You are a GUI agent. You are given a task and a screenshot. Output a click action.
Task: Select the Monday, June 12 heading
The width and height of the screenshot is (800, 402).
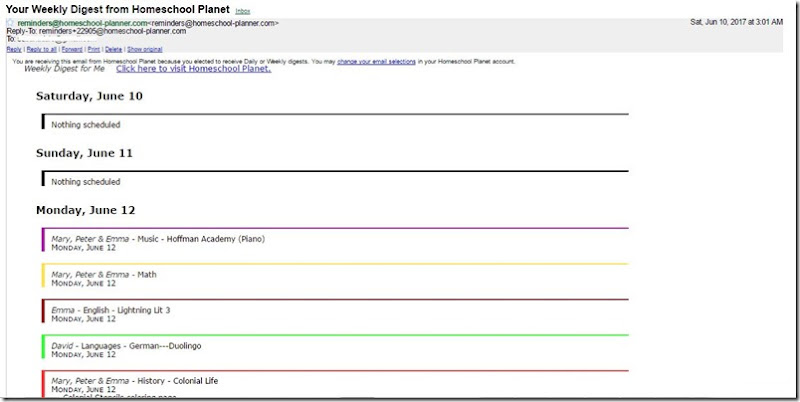[x=86, y=210]
